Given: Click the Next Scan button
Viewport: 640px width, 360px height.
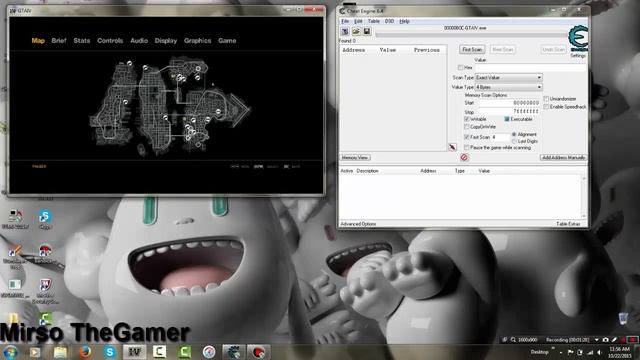Looking at the screenshot, I should [x=502, y=49].
